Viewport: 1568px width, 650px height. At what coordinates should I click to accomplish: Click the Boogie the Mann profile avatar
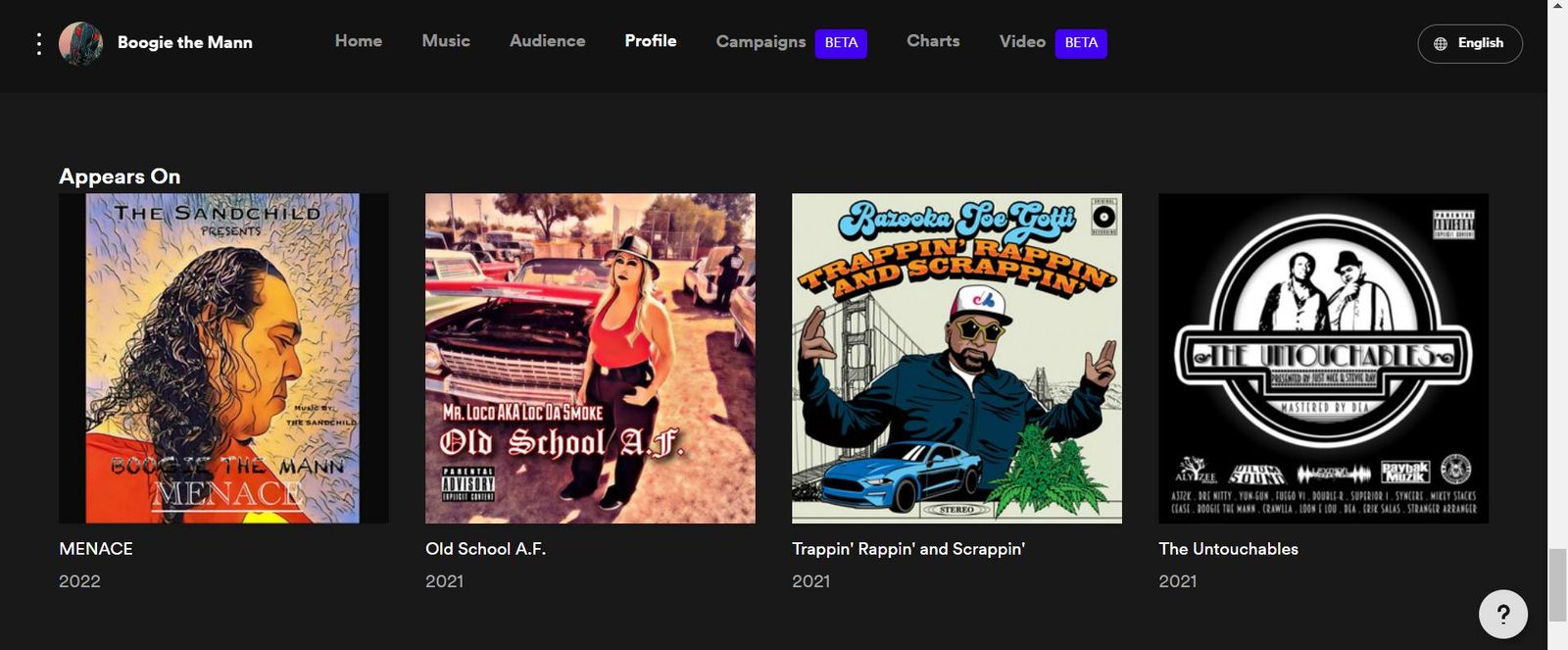tap(80, 43)
